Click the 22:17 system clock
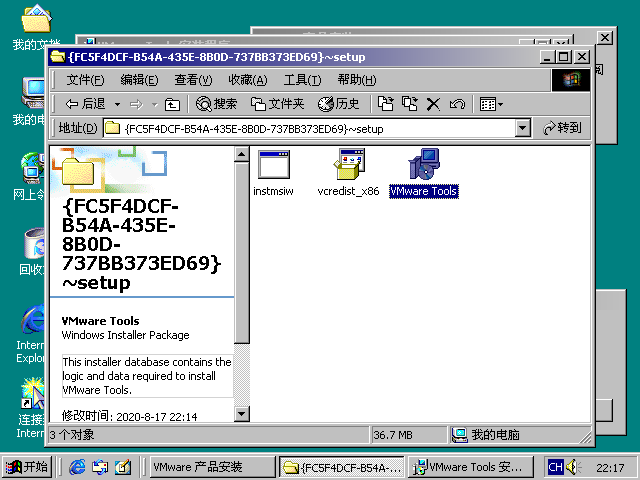 pos(610,468)
